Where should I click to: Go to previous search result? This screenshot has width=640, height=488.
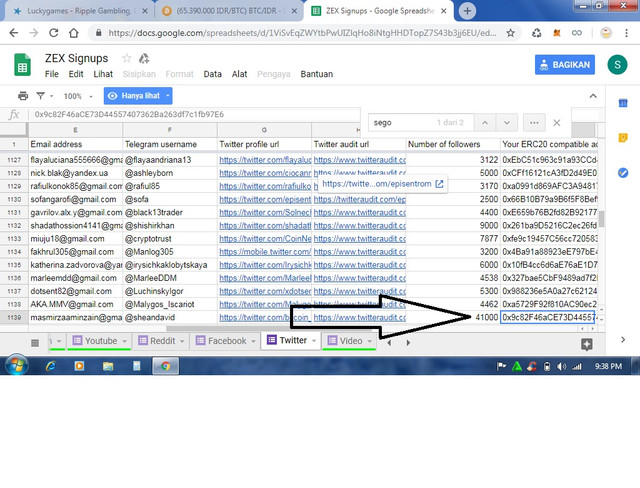point(485,123)
